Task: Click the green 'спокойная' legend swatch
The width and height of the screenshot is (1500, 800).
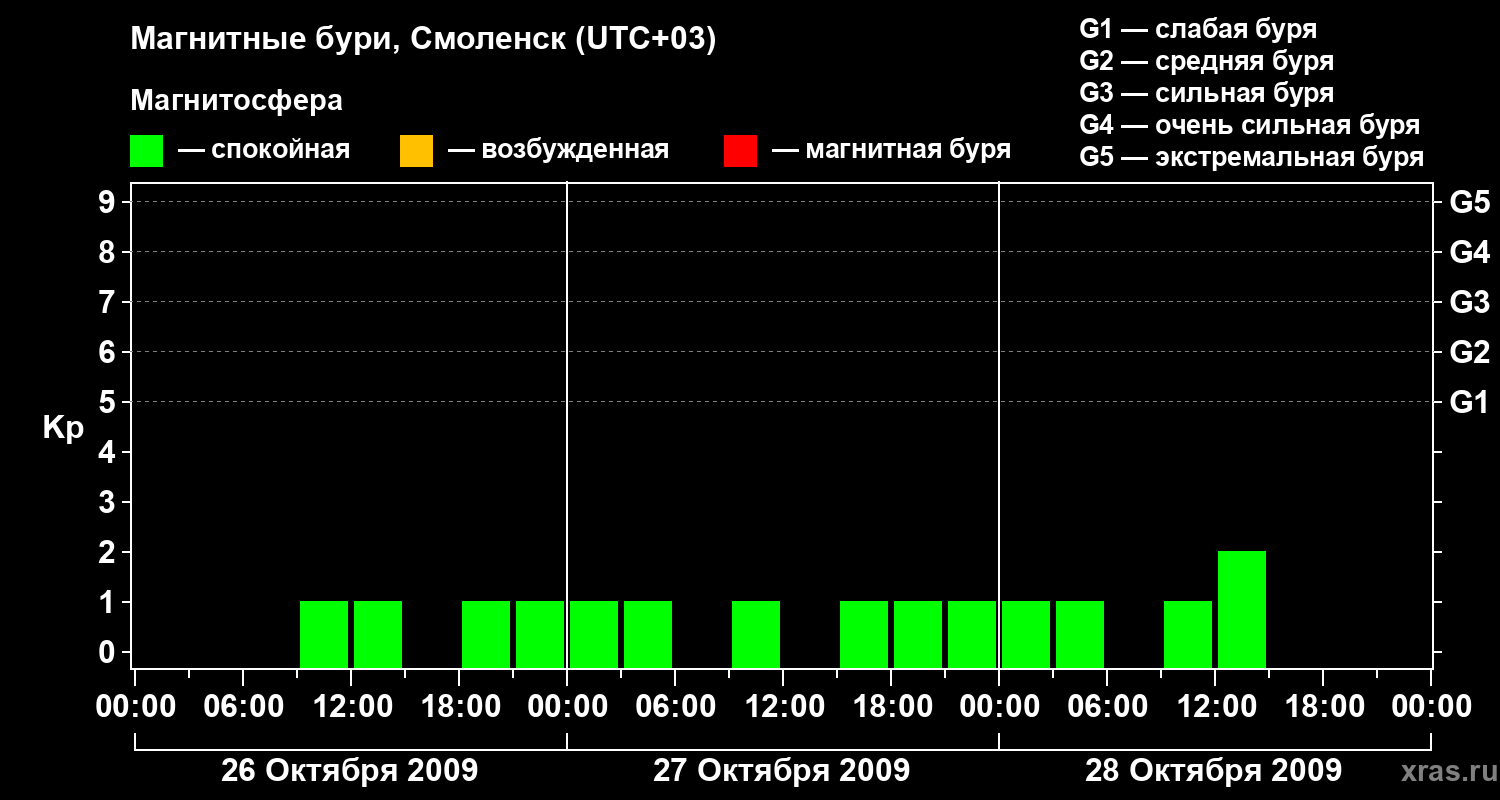Action: point(146,151)
